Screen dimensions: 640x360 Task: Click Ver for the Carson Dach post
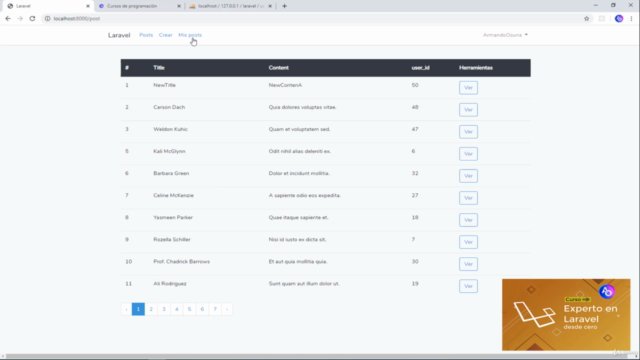(468, 110)
